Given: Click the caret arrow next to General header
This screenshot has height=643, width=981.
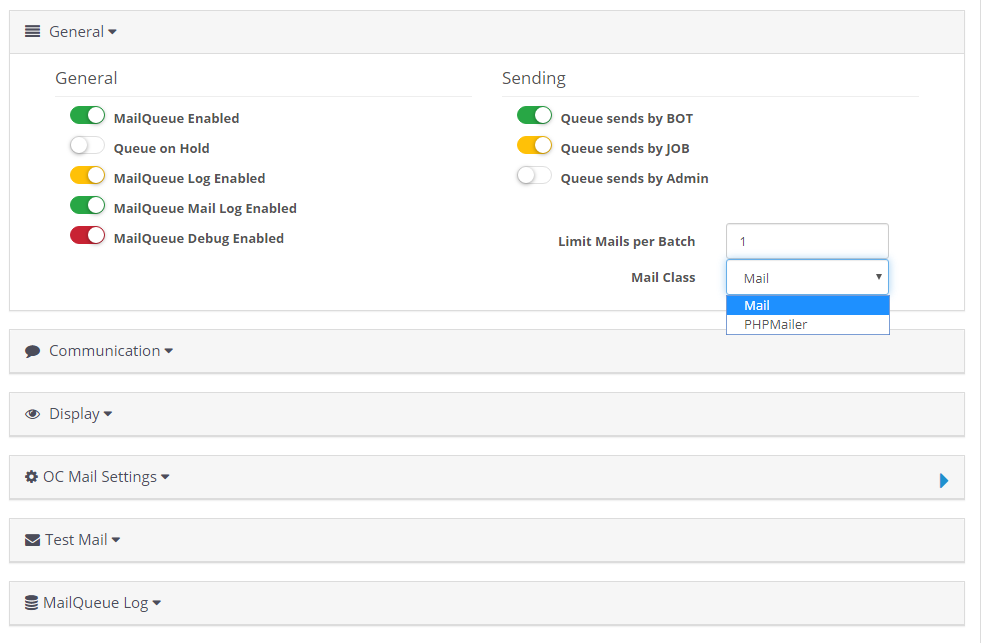Looking at the screenshot, I should (112, 32).
